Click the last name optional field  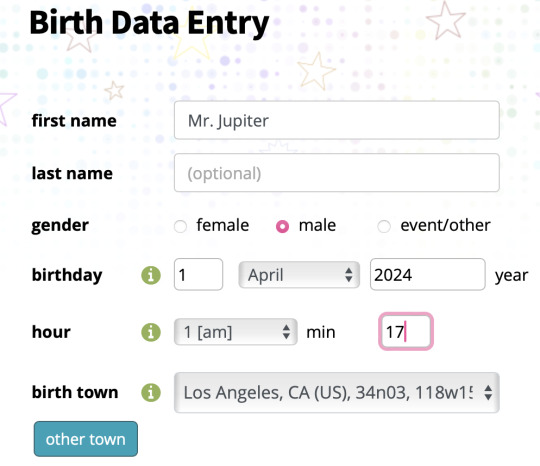tap(337, 173)
